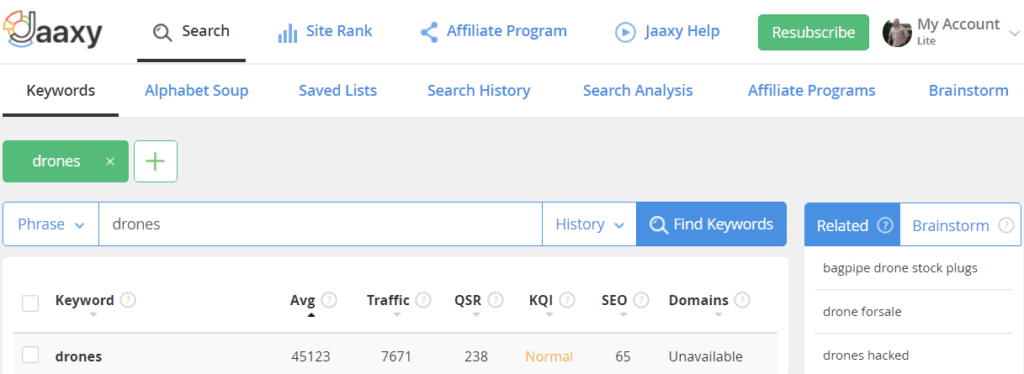
Task: Click the green Resubscribe button
Action: click(813, 32)
